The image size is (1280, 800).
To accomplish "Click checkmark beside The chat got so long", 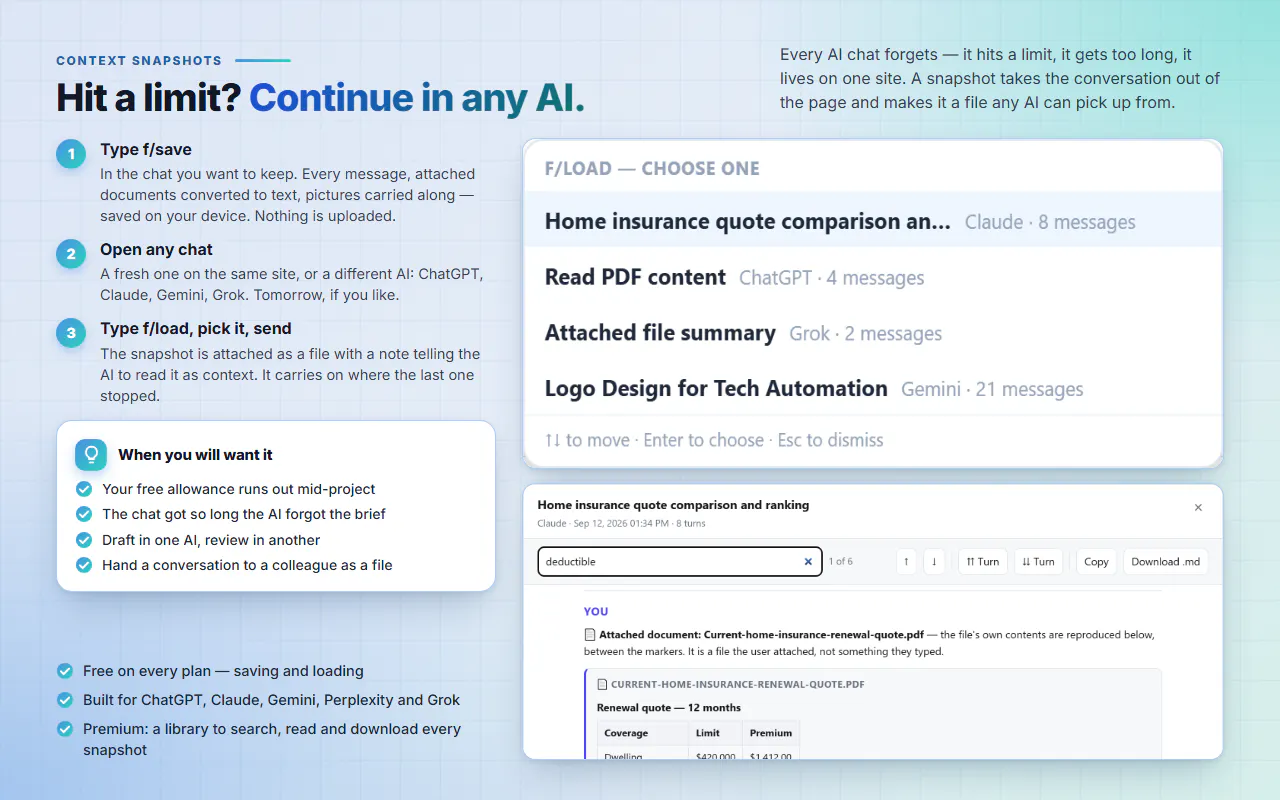I will click(84, 514).
